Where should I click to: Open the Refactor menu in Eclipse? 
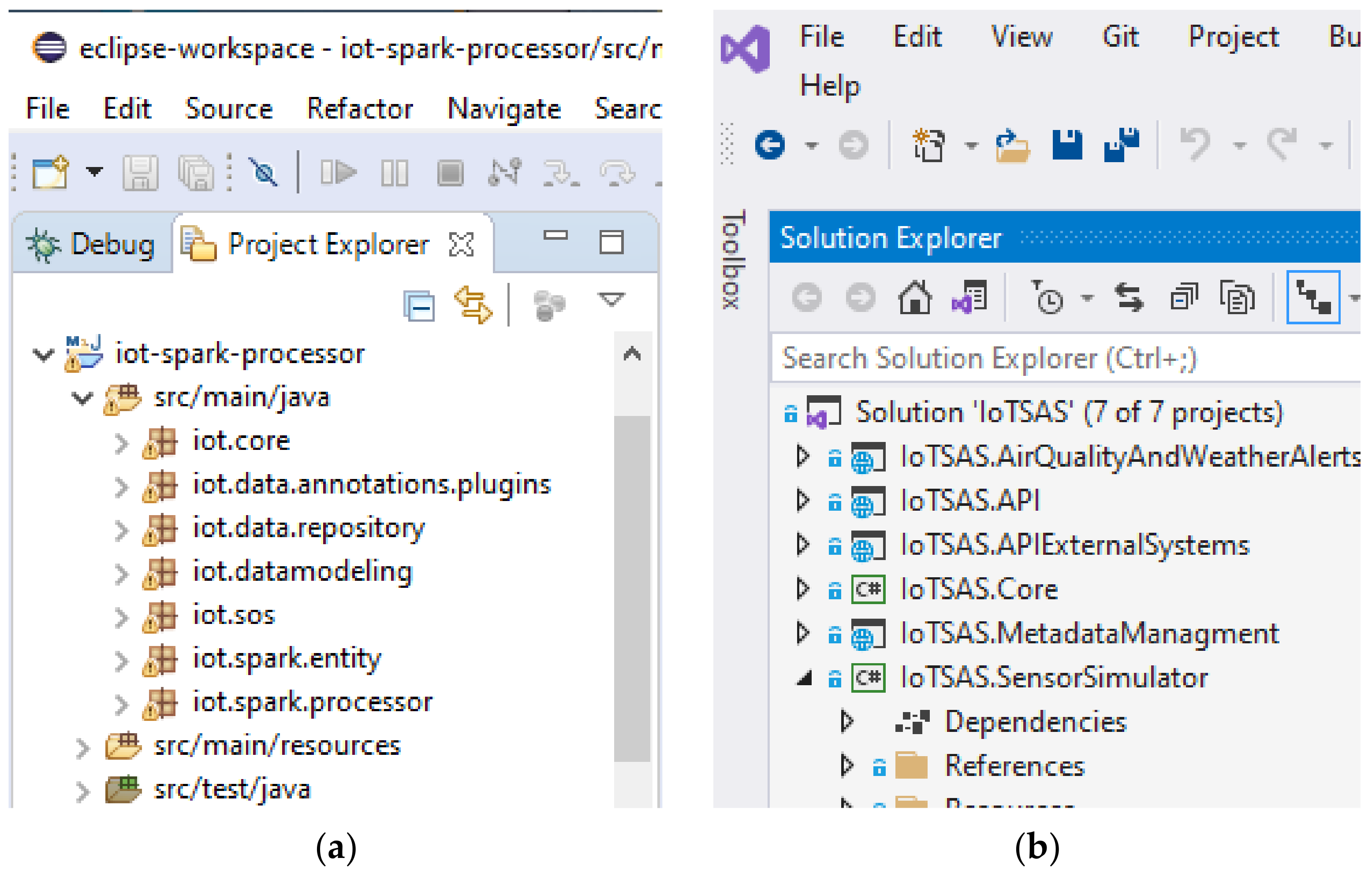point(359,109)
